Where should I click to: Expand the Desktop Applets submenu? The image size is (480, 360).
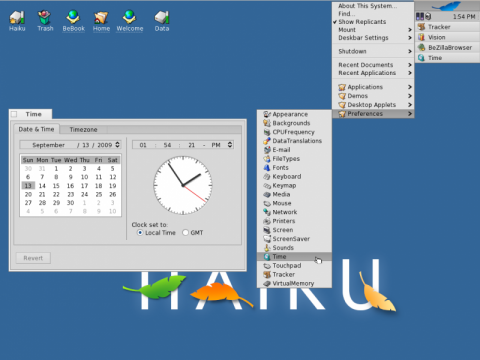coord(373,105)
